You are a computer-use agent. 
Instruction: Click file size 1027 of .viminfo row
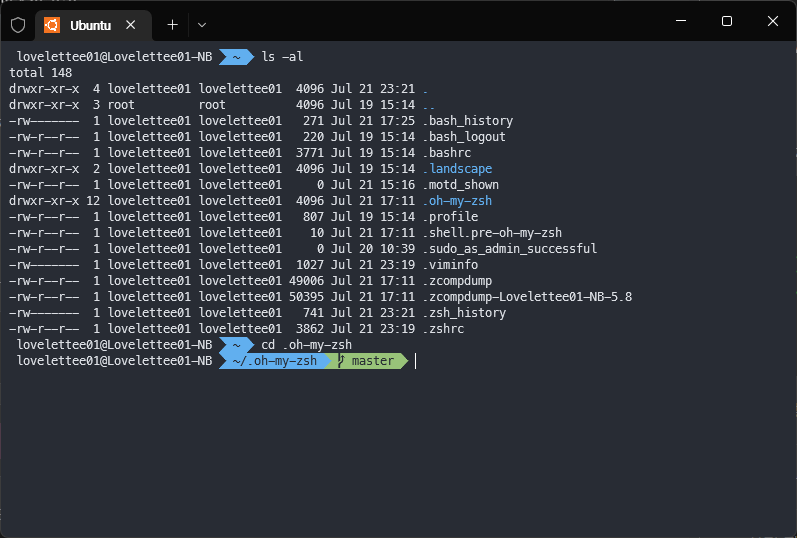point(310,265)
